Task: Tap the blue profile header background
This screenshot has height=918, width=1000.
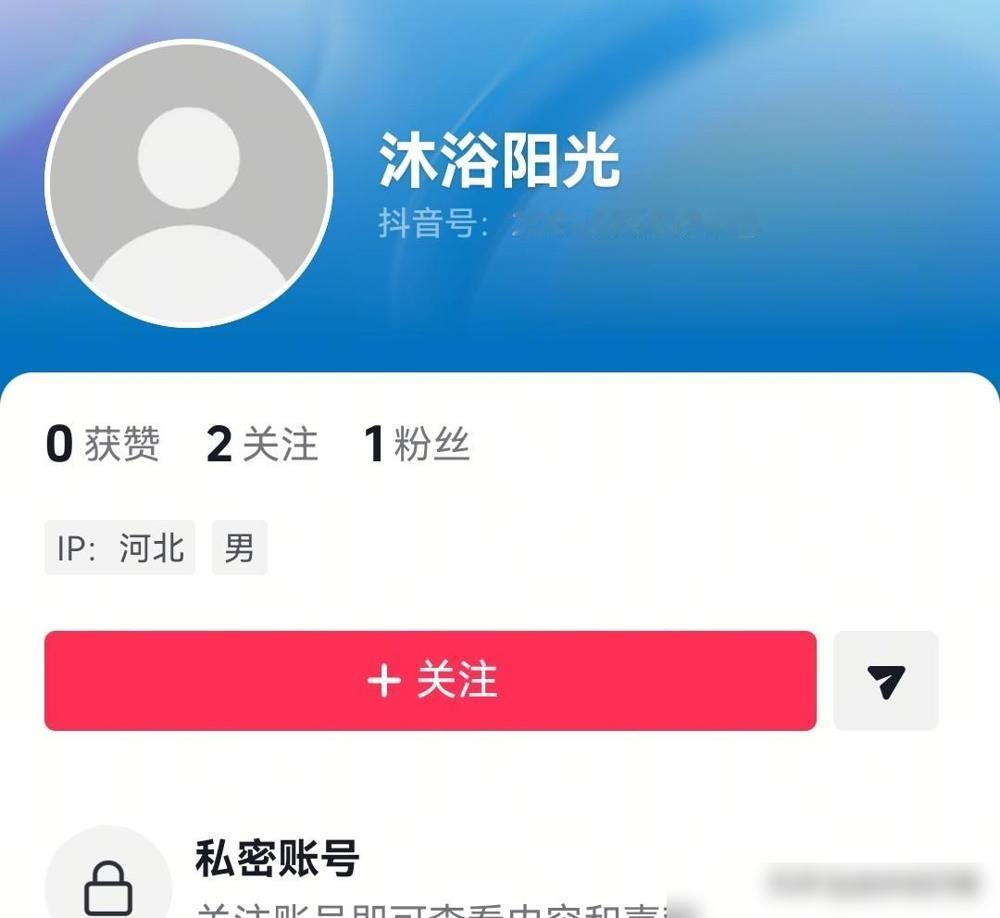Action: point(765,96)
